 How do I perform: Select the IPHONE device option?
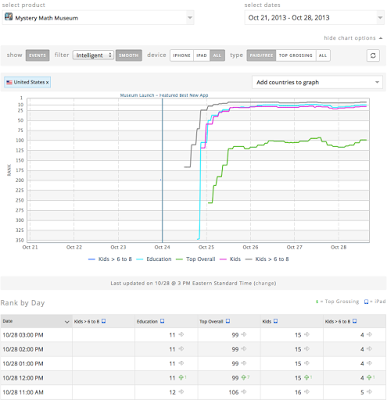pyautogui.click(x=182, y=55)
